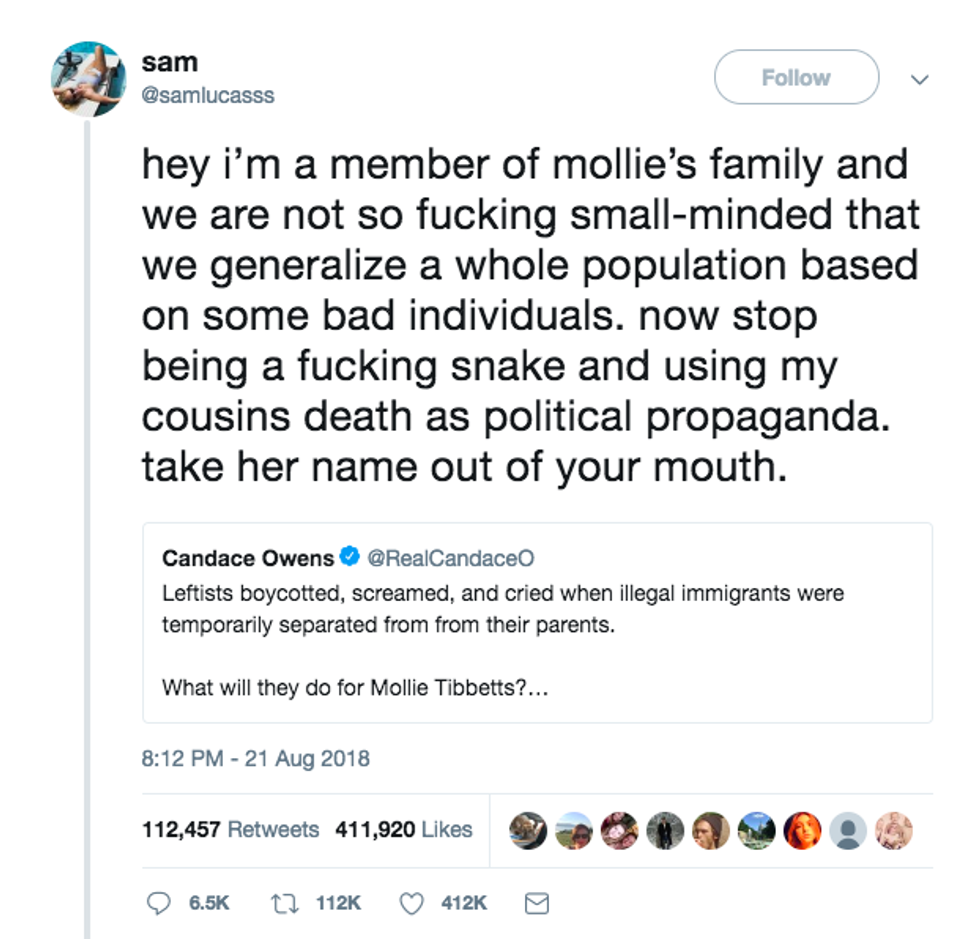Open the @RealCandaceO handle
Screen dimensions: 980x939
444,557
